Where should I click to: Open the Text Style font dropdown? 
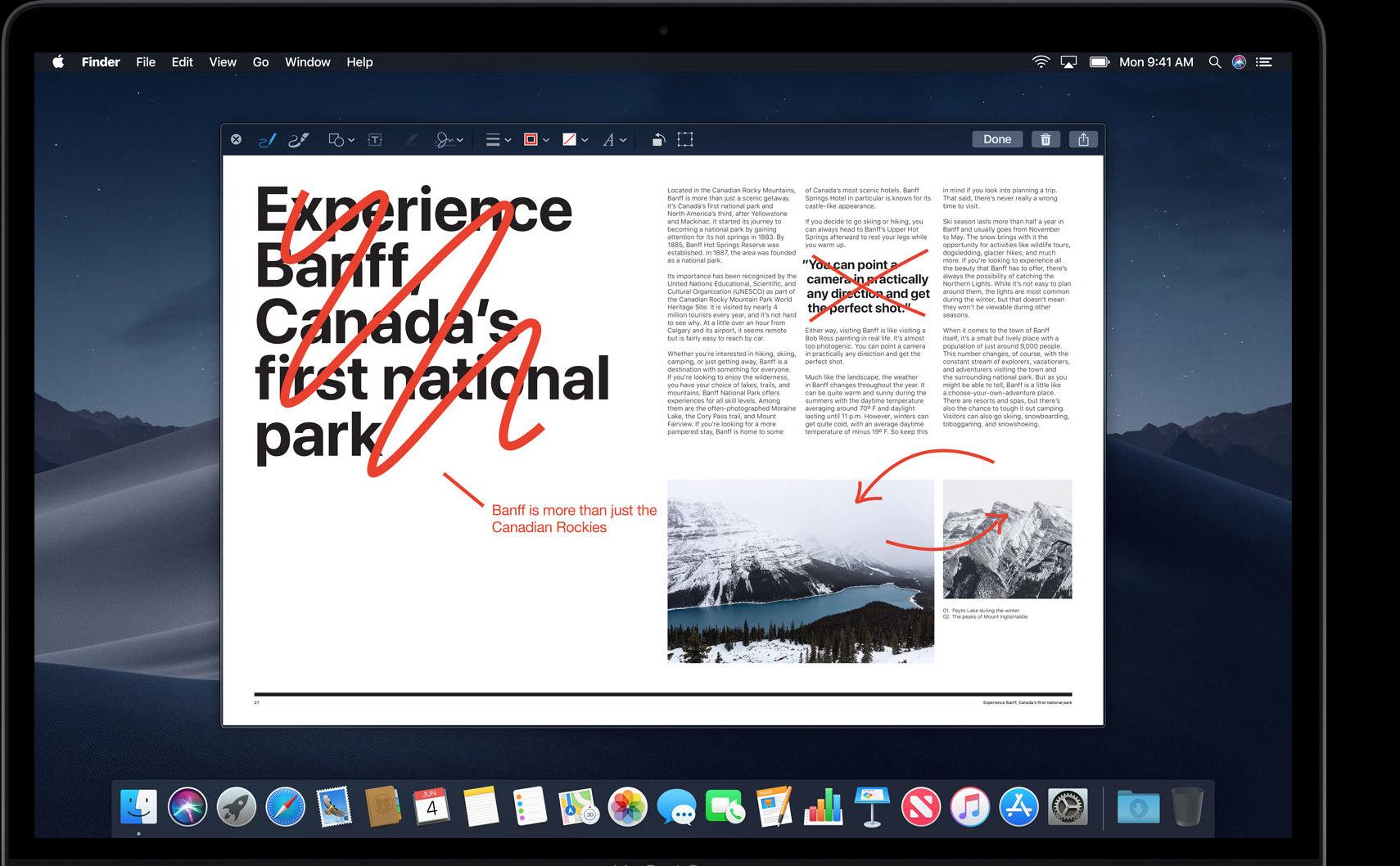pos(614,140)
